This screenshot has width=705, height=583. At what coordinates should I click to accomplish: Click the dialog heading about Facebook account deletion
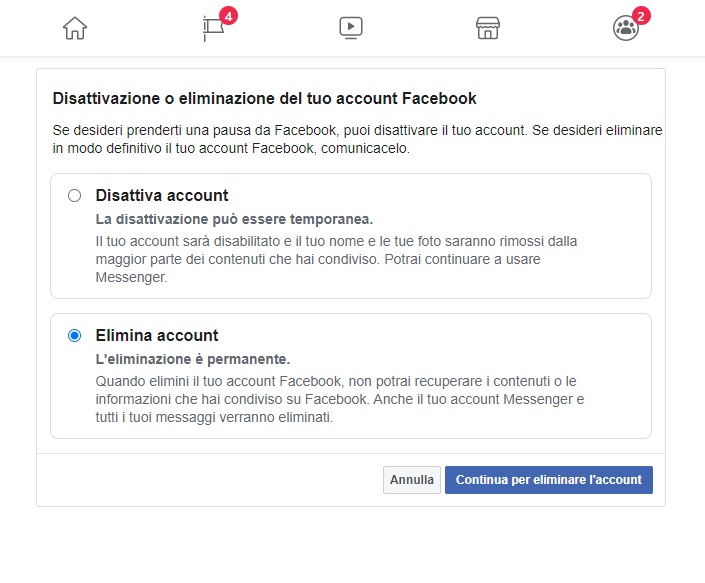point(264,98)
